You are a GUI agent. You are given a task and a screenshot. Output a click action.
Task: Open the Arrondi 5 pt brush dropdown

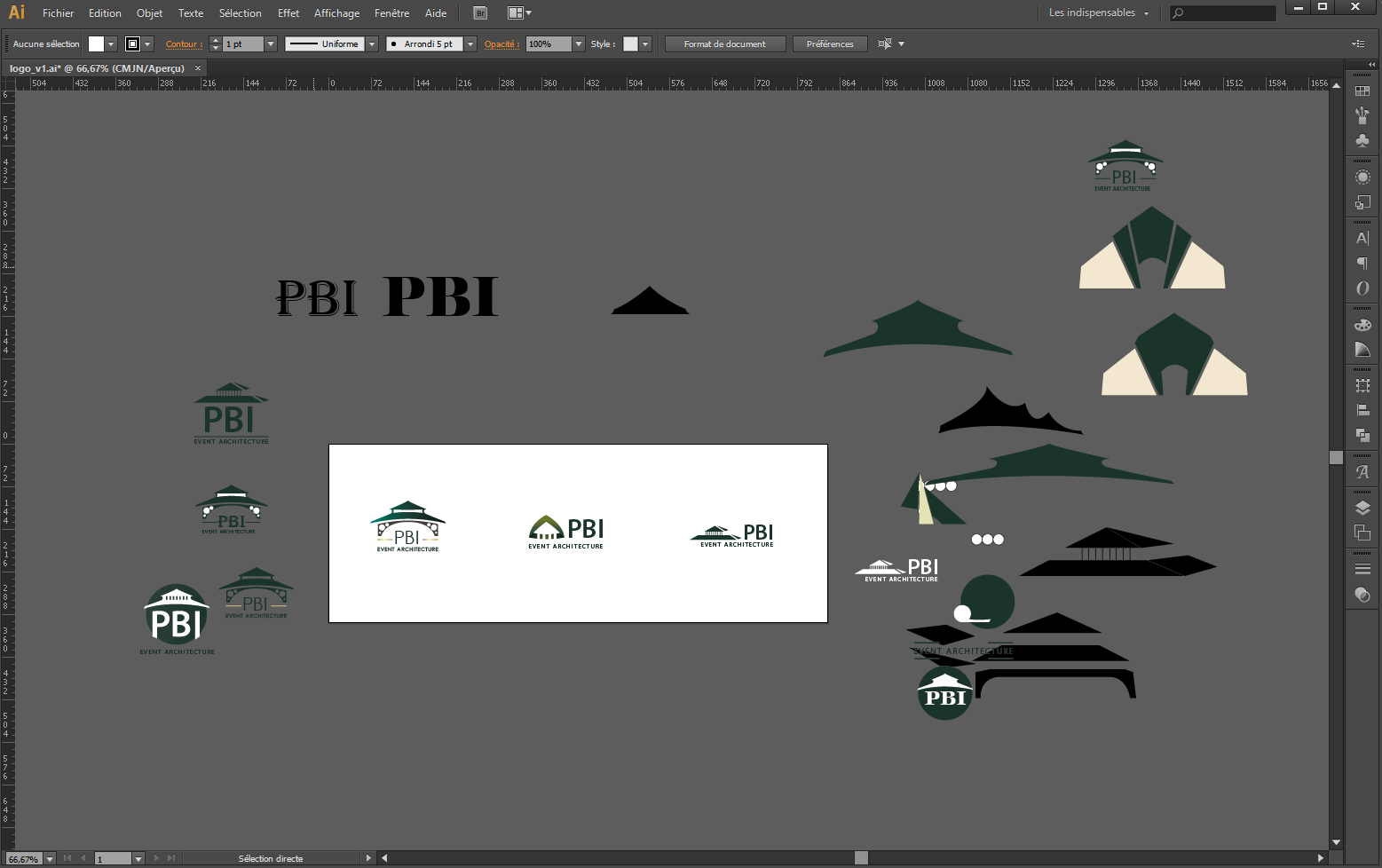click(x=470, y=43)
